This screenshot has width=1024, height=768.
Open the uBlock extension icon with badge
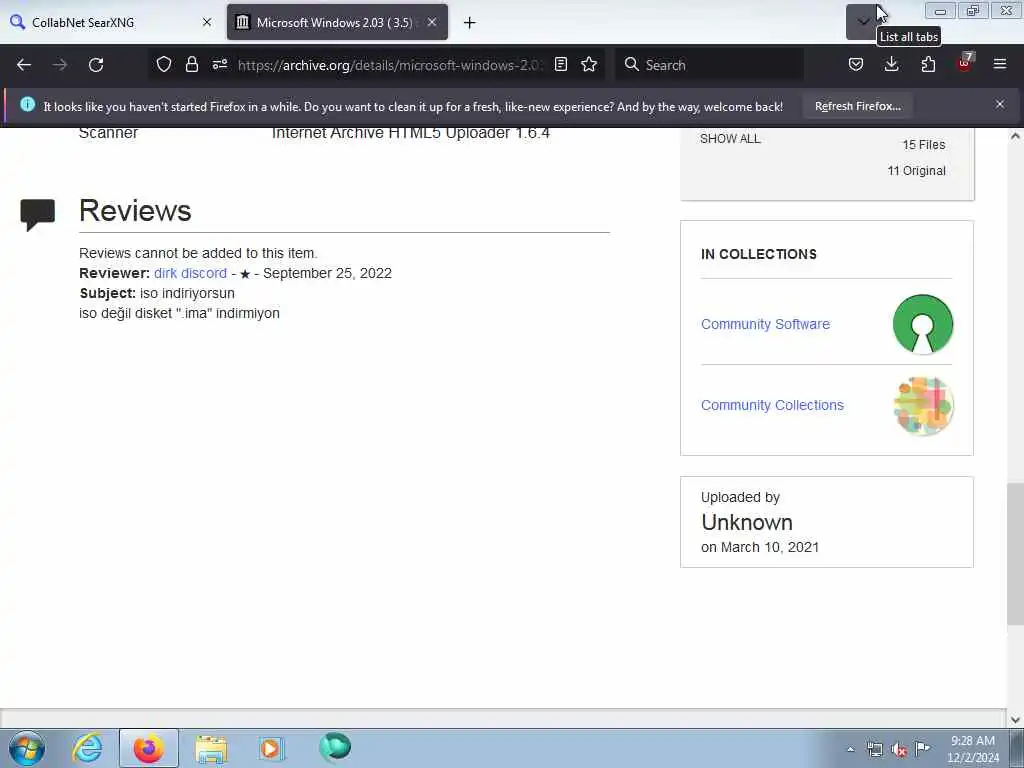click(965, 63)
